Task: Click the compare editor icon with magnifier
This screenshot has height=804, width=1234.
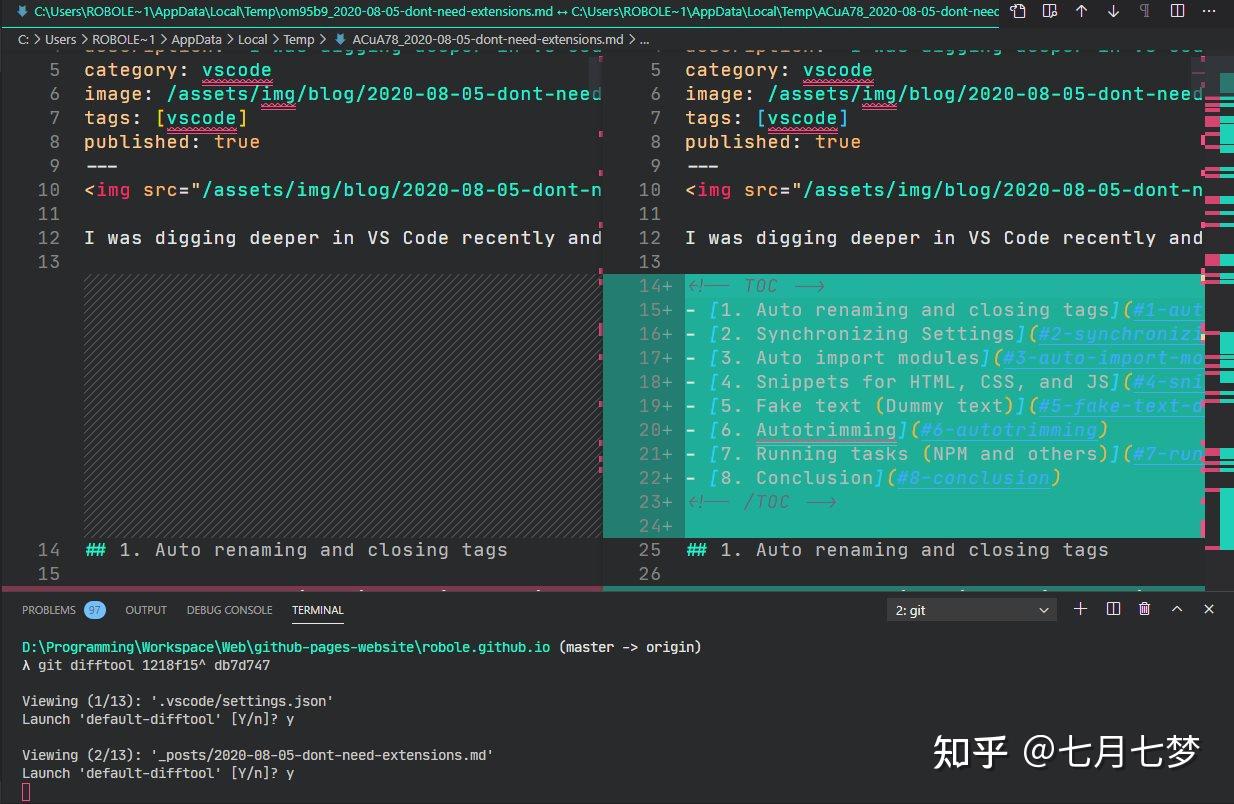Action: (1050, 11)
